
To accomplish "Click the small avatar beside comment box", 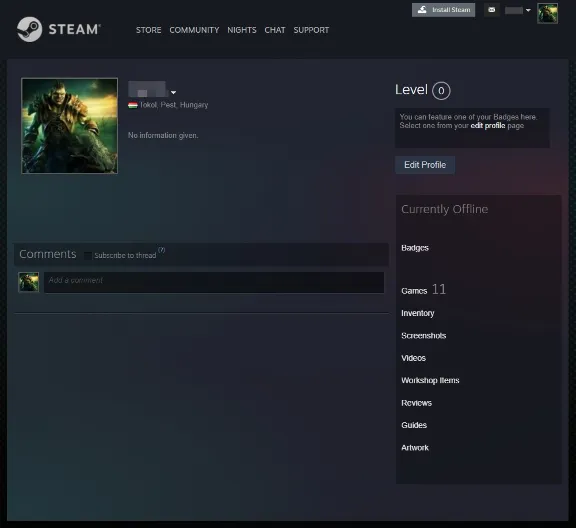I will tap(29, 282).
